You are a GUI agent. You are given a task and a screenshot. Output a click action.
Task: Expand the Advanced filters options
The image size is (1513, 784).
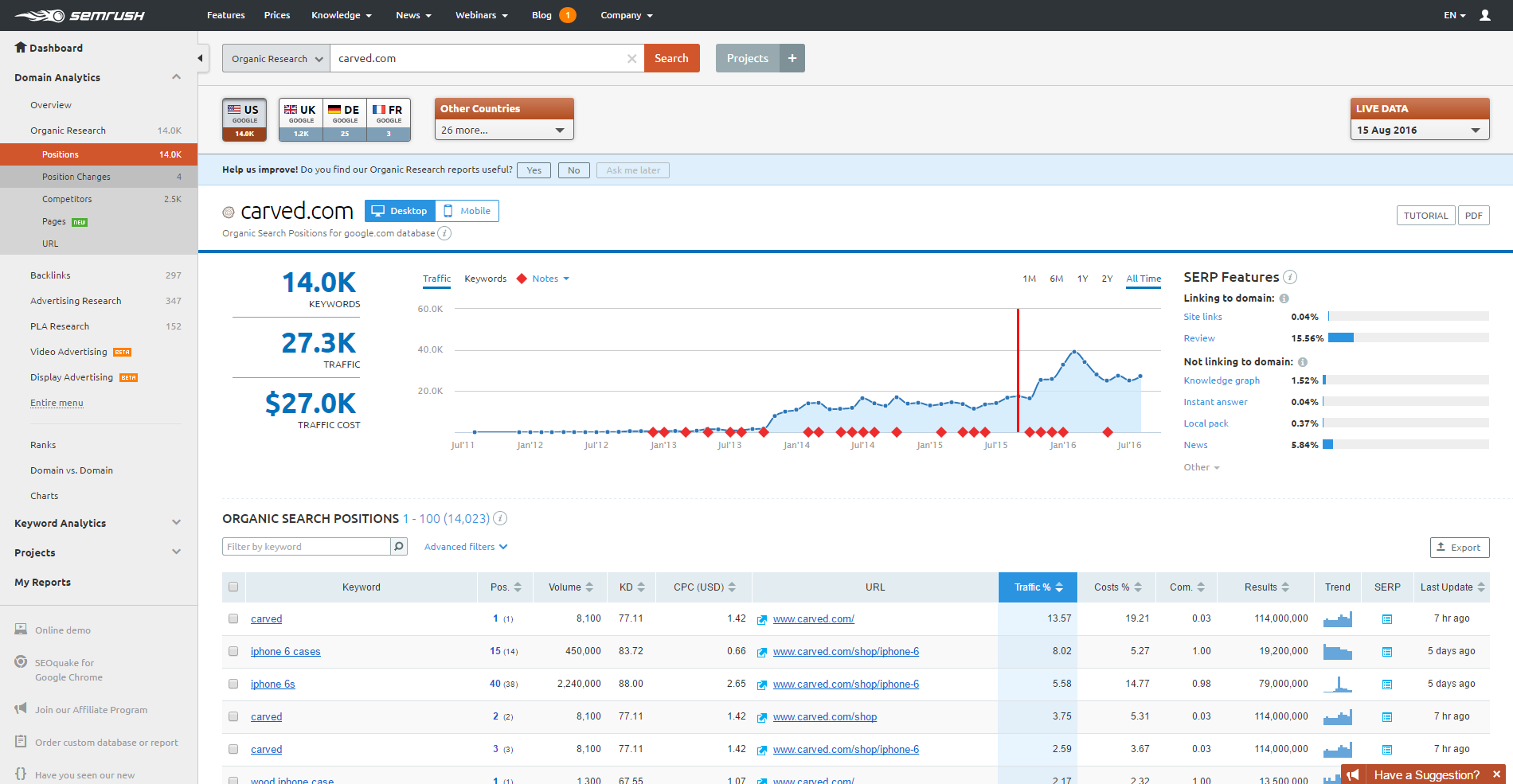point(464,546)
